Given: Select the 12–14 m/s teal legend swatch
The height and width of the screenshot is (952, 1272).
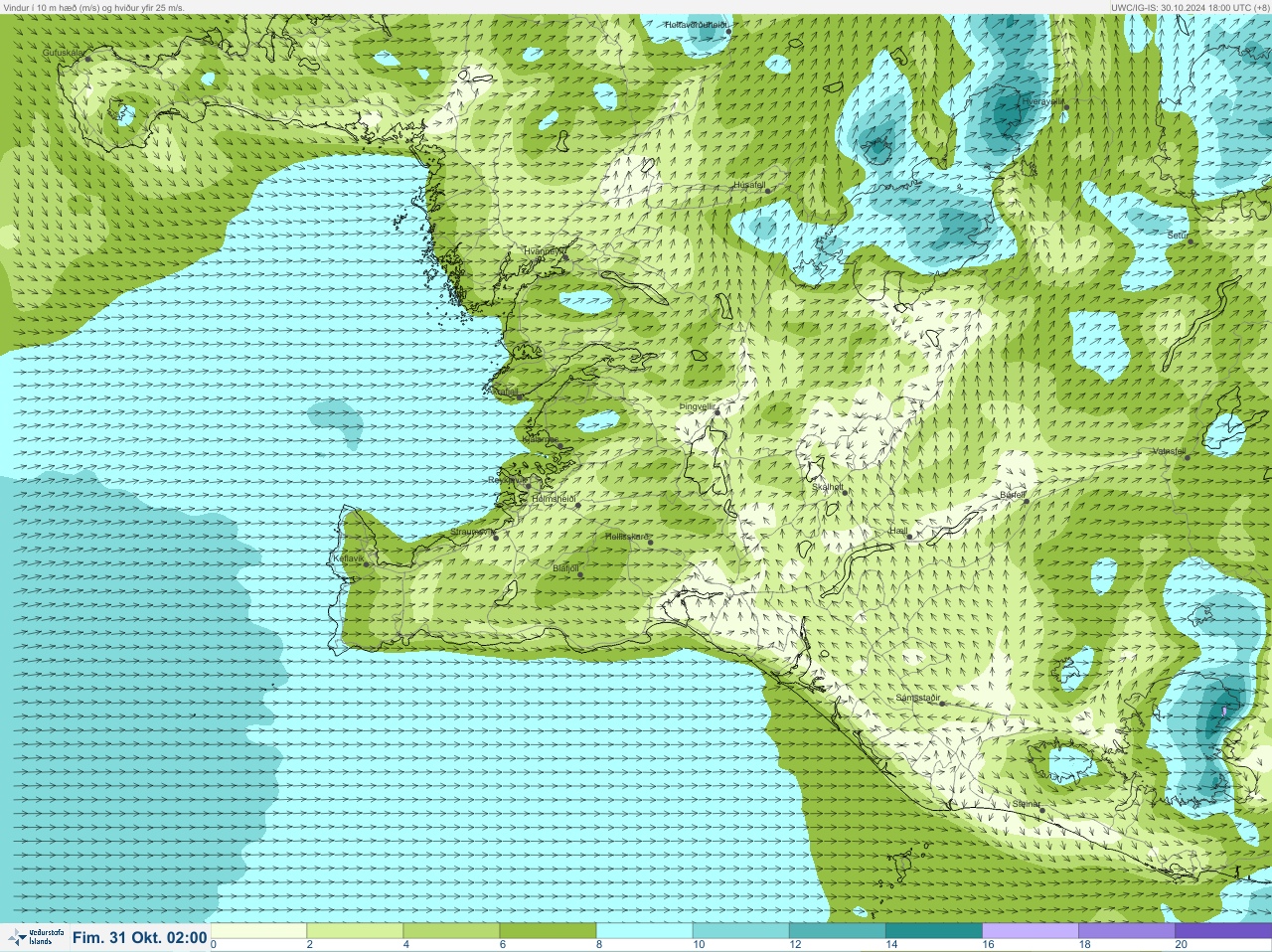Looking at the screenshot, I should click(837, 930).
